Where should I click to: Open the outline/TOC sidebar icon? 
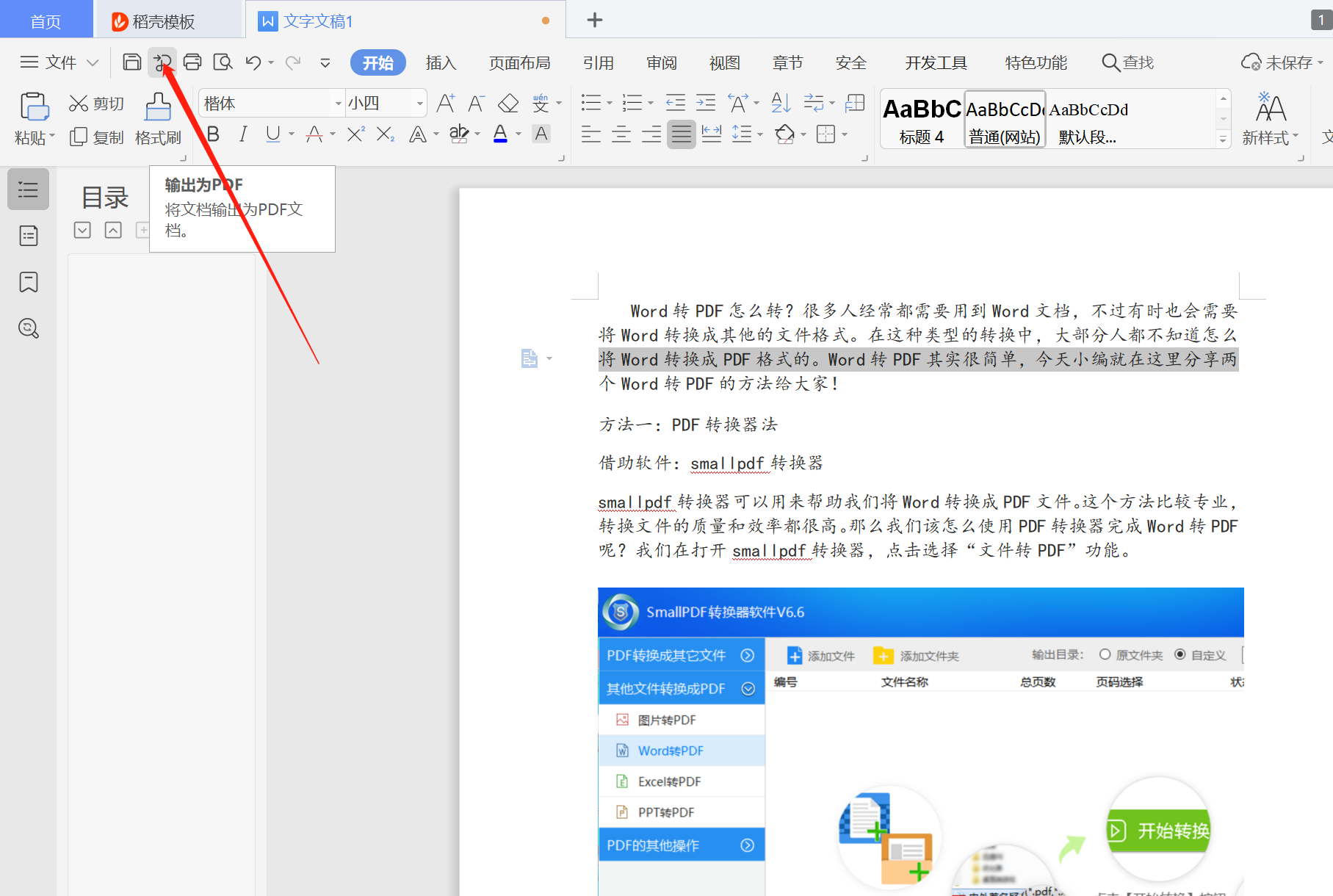[x=29, y=189]
